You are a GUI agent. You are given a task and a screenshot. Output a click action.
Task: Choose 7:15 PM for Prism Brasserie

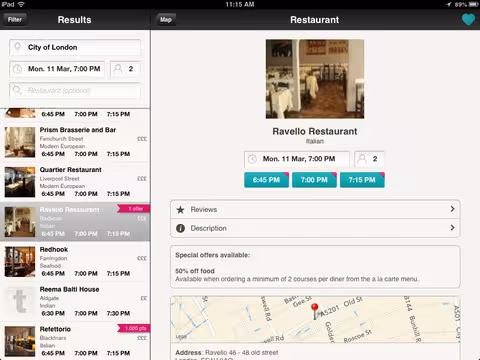[x=118, y=154]
